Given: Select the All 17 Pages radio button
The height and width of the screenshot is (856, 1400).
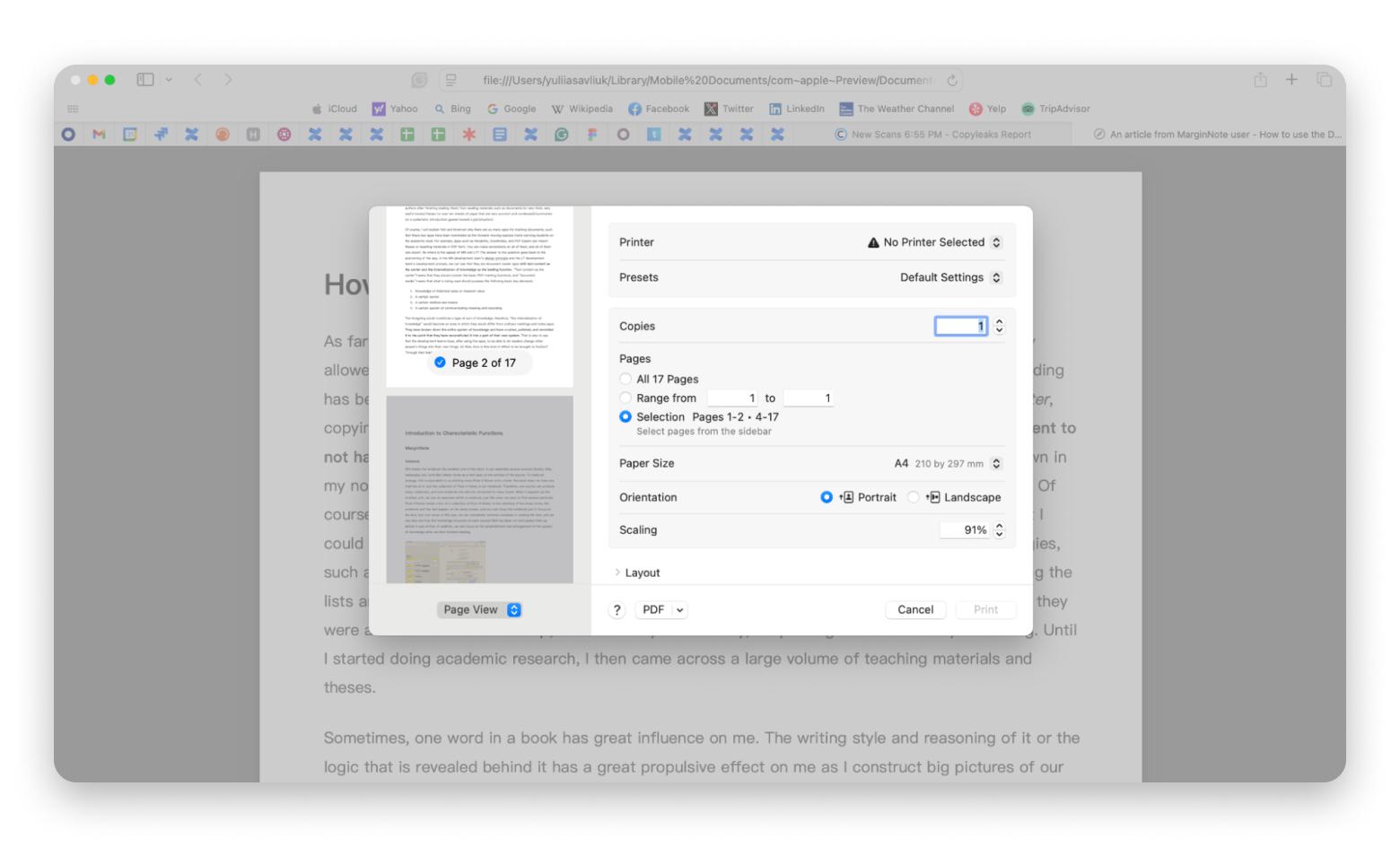Looking at the screenshot, I should [x=626, y=379].
